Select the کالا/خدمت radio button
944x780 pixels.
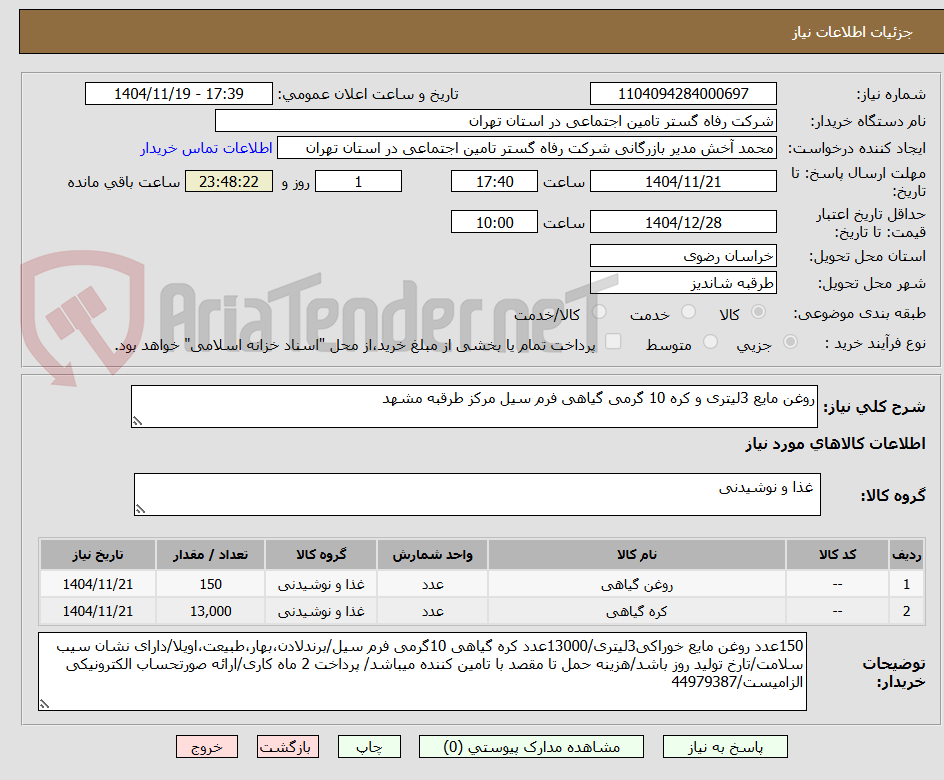click(x=599, y=312)
